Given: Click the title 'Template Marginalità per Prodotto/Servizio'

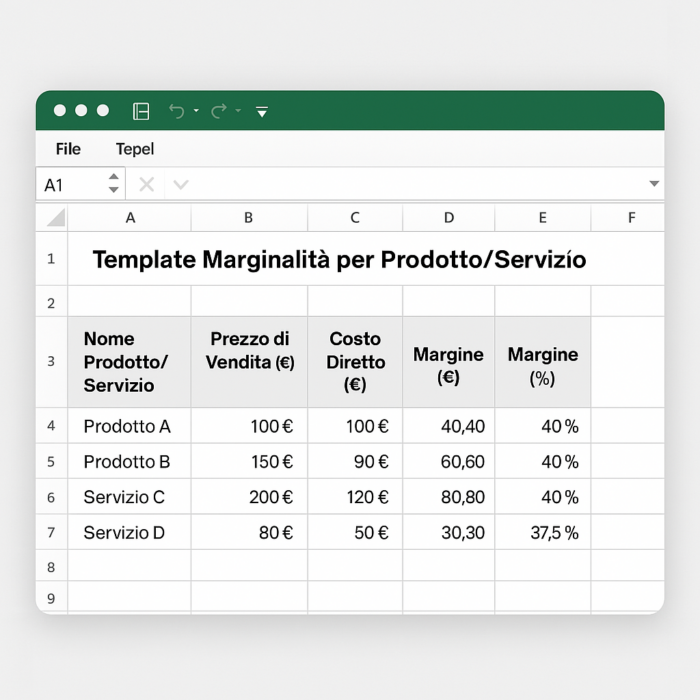Looking at the screenshot, I should pyautogui.click(x=339, y=259).
